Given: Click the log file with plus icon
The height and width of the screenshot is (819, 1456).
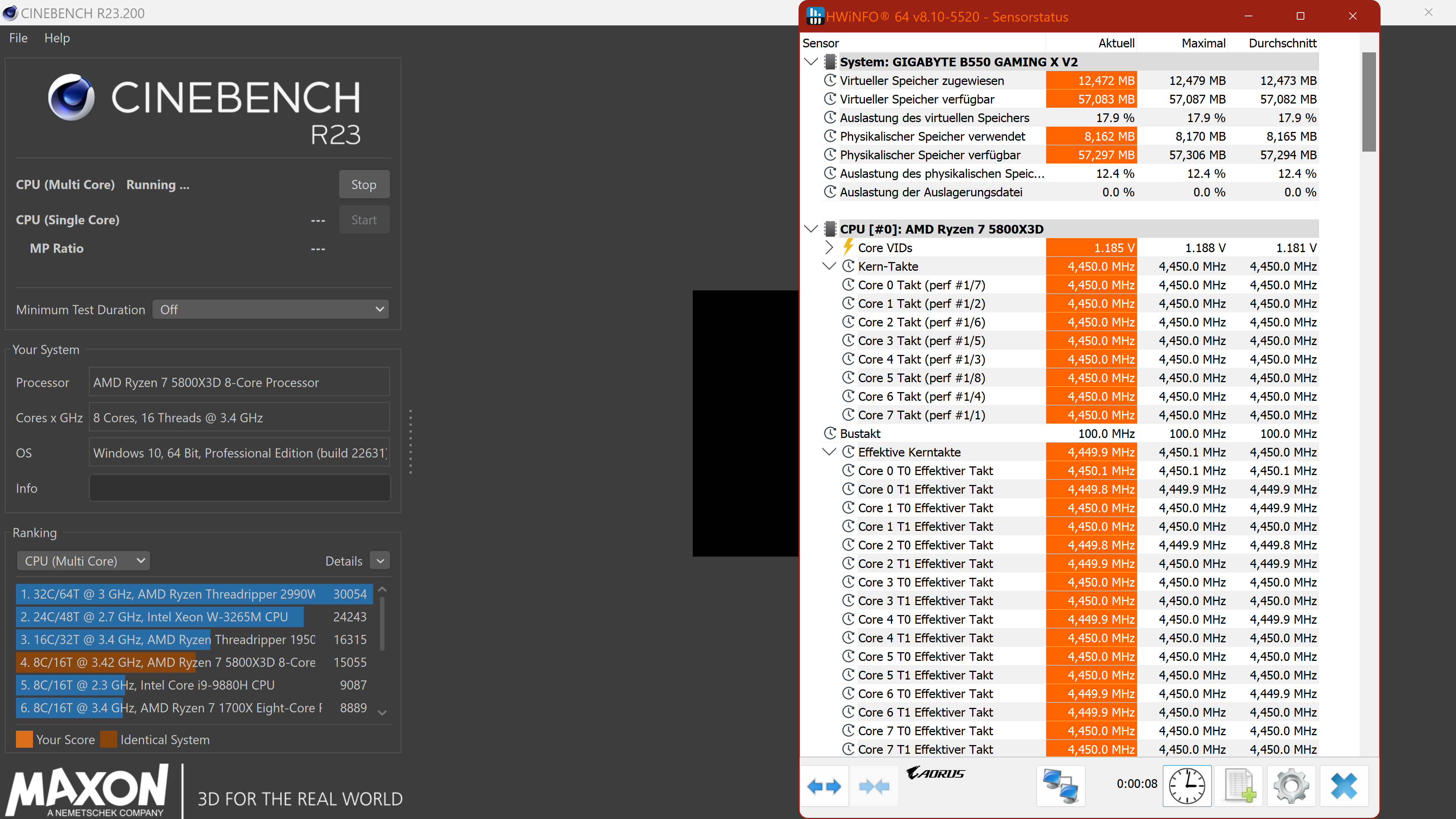Looking at the screenshot, I should pos(1239,786).
